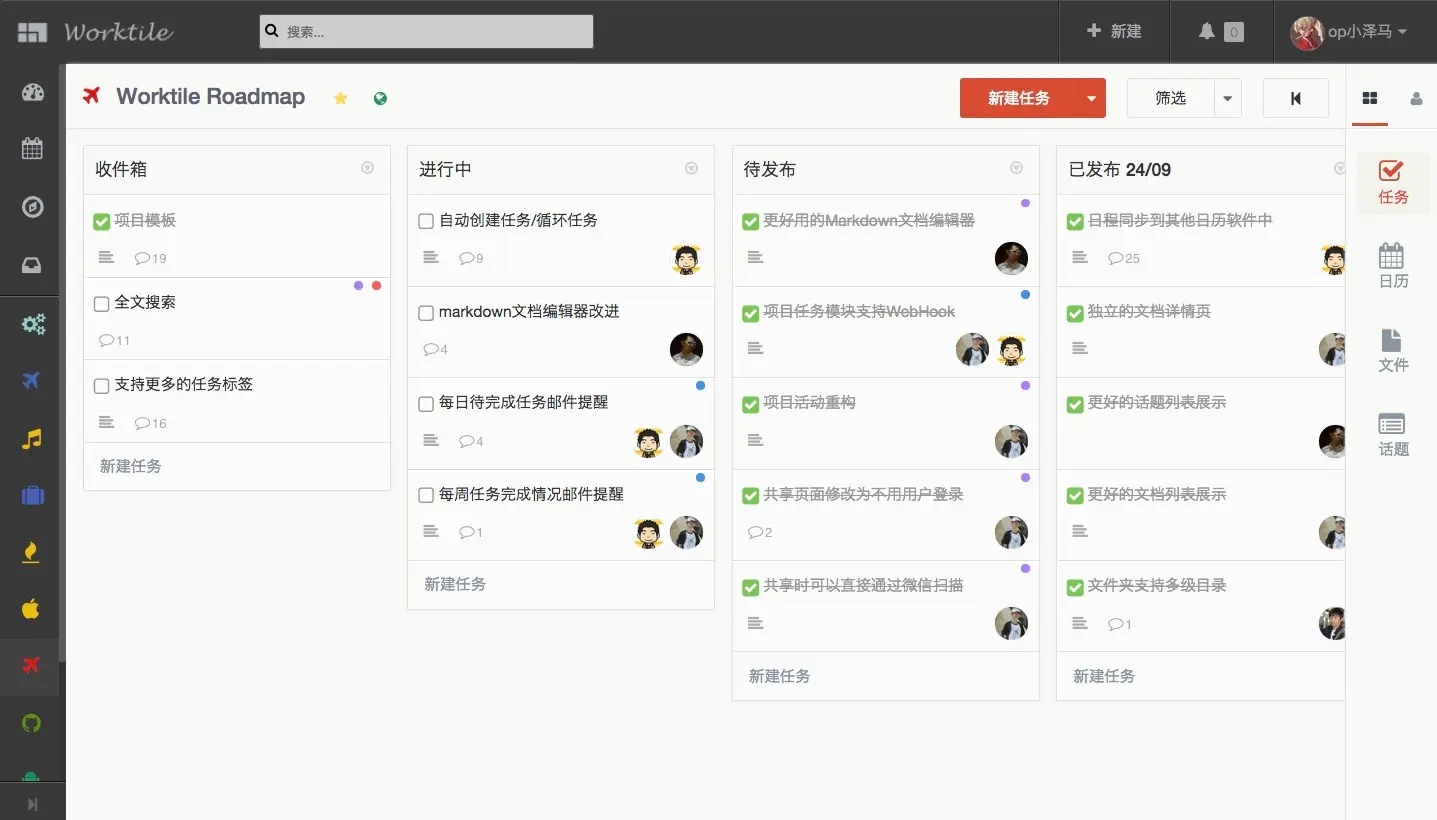
Task: Click the 筛选 filter button
Action: tap(1171, 98)
